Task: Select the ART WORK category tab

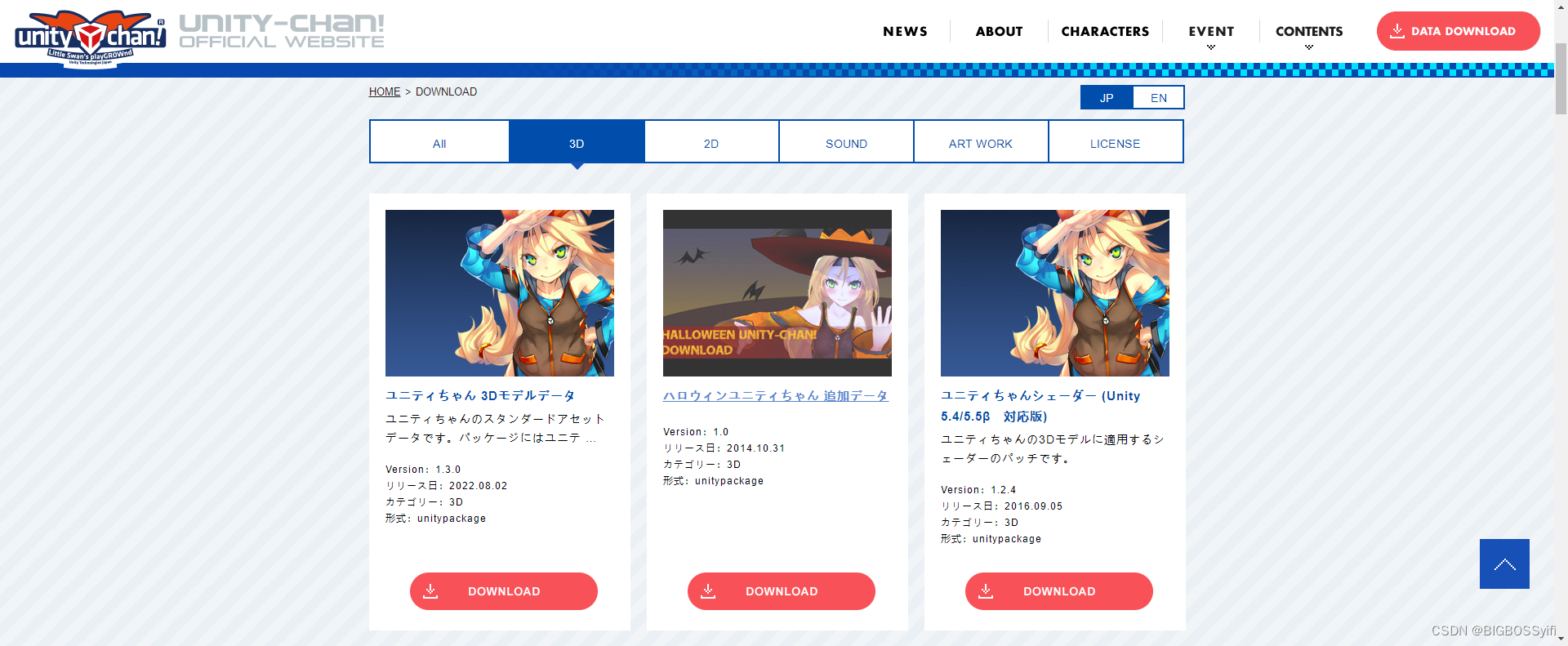Action: pos(981,142)
